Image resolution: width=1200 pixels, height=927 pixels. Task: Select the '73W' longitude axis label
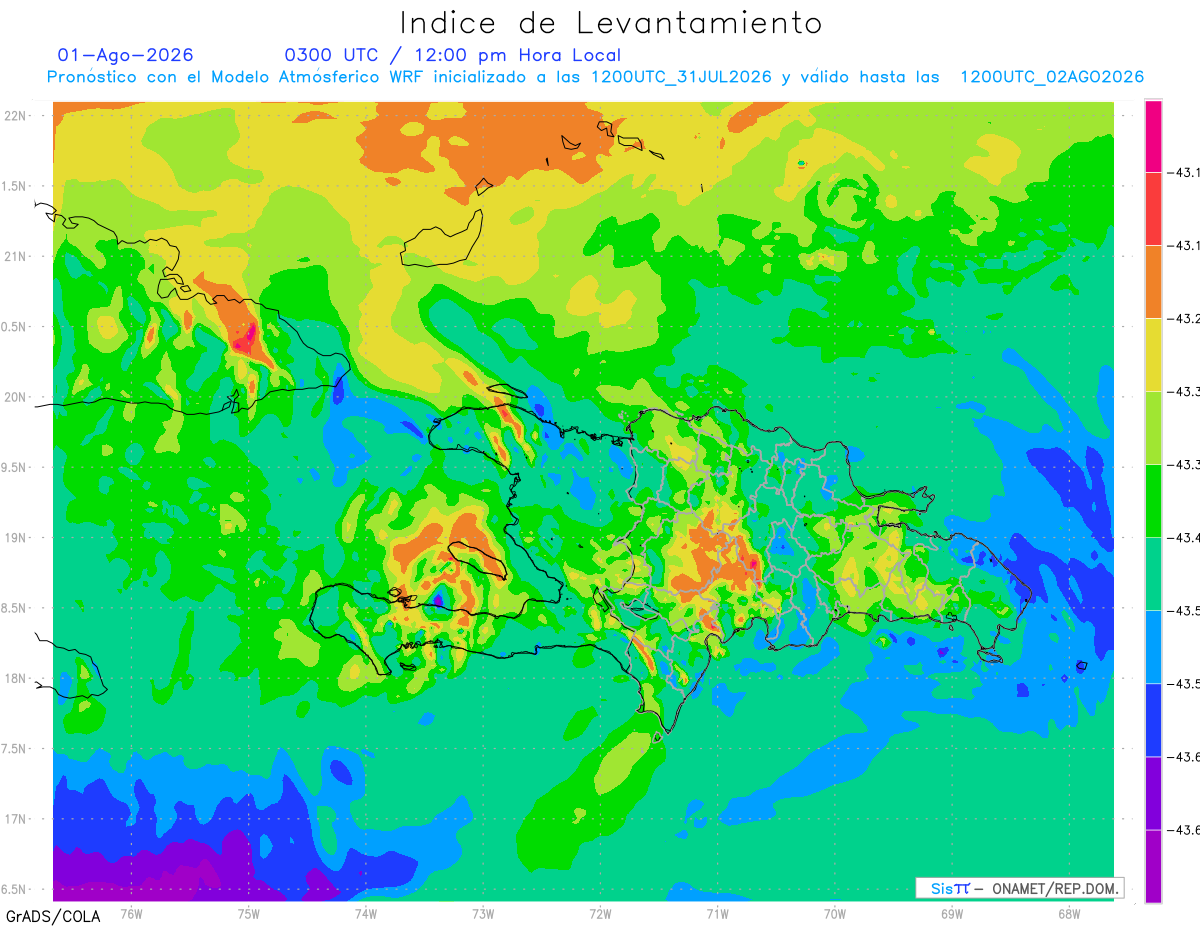(483, 913)
